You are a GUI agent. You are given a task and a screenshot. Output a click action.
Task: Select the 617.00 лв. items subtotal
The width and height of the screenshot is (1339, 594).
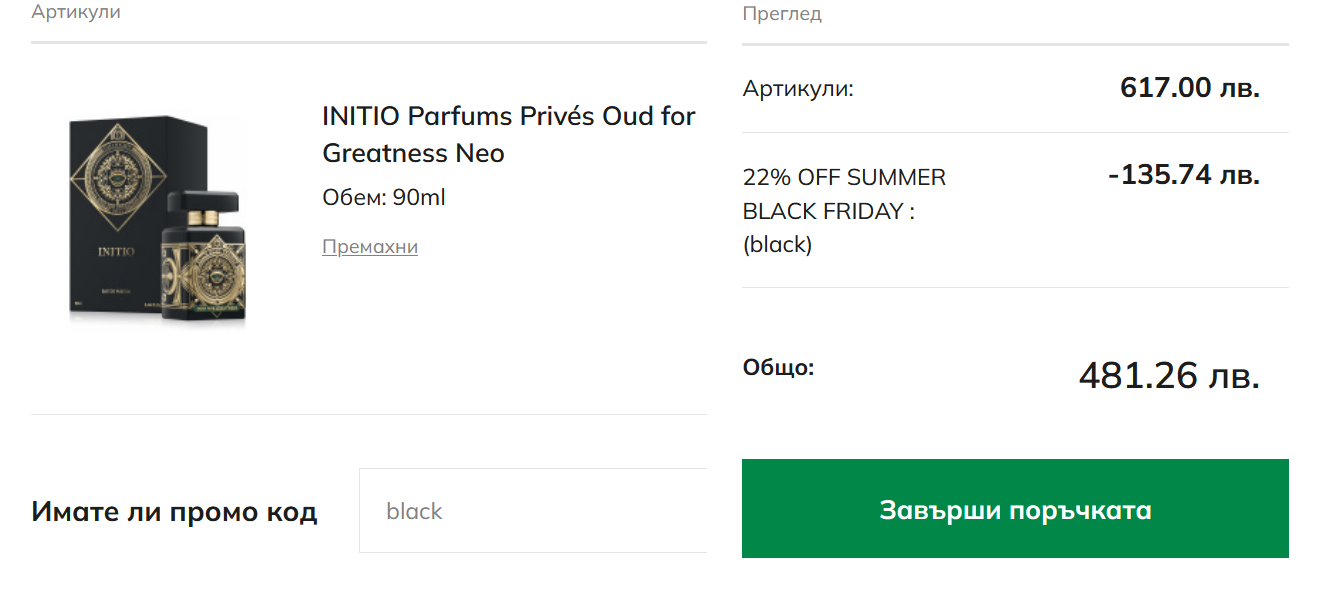[x=1189, y=88]
